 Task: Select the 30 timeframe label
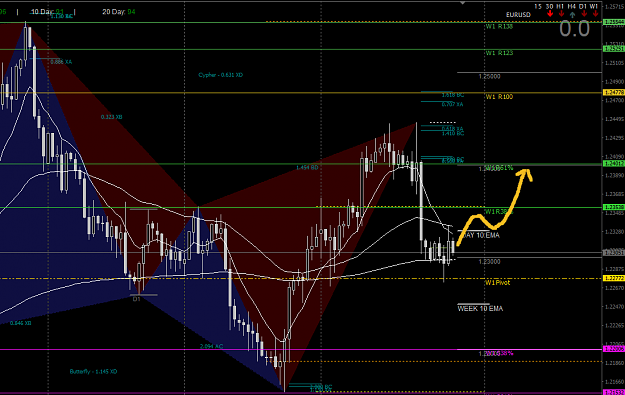(x=549, y=6)
